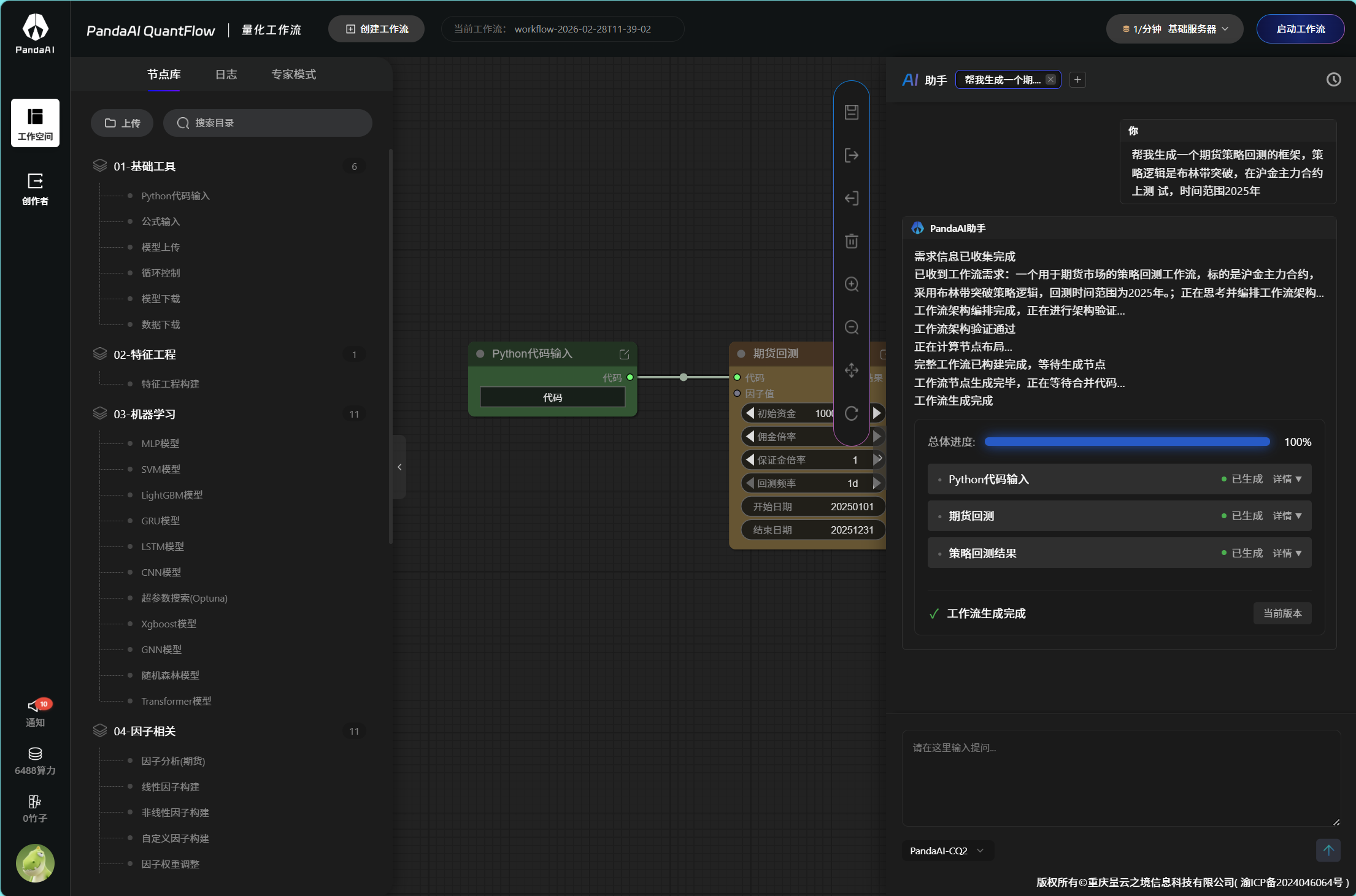Image resolution: width=1356 pixels, height=896 pixels.
Task: Click the PandaAI logo icon
Action: [35, 33]
